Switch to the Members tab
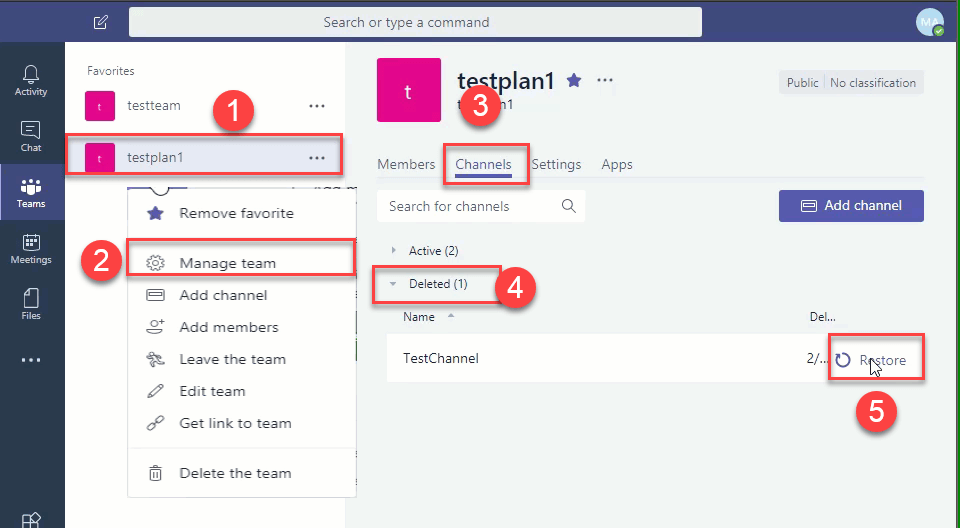This screenshot has height=528, width=960. click(x=406, y=164)
